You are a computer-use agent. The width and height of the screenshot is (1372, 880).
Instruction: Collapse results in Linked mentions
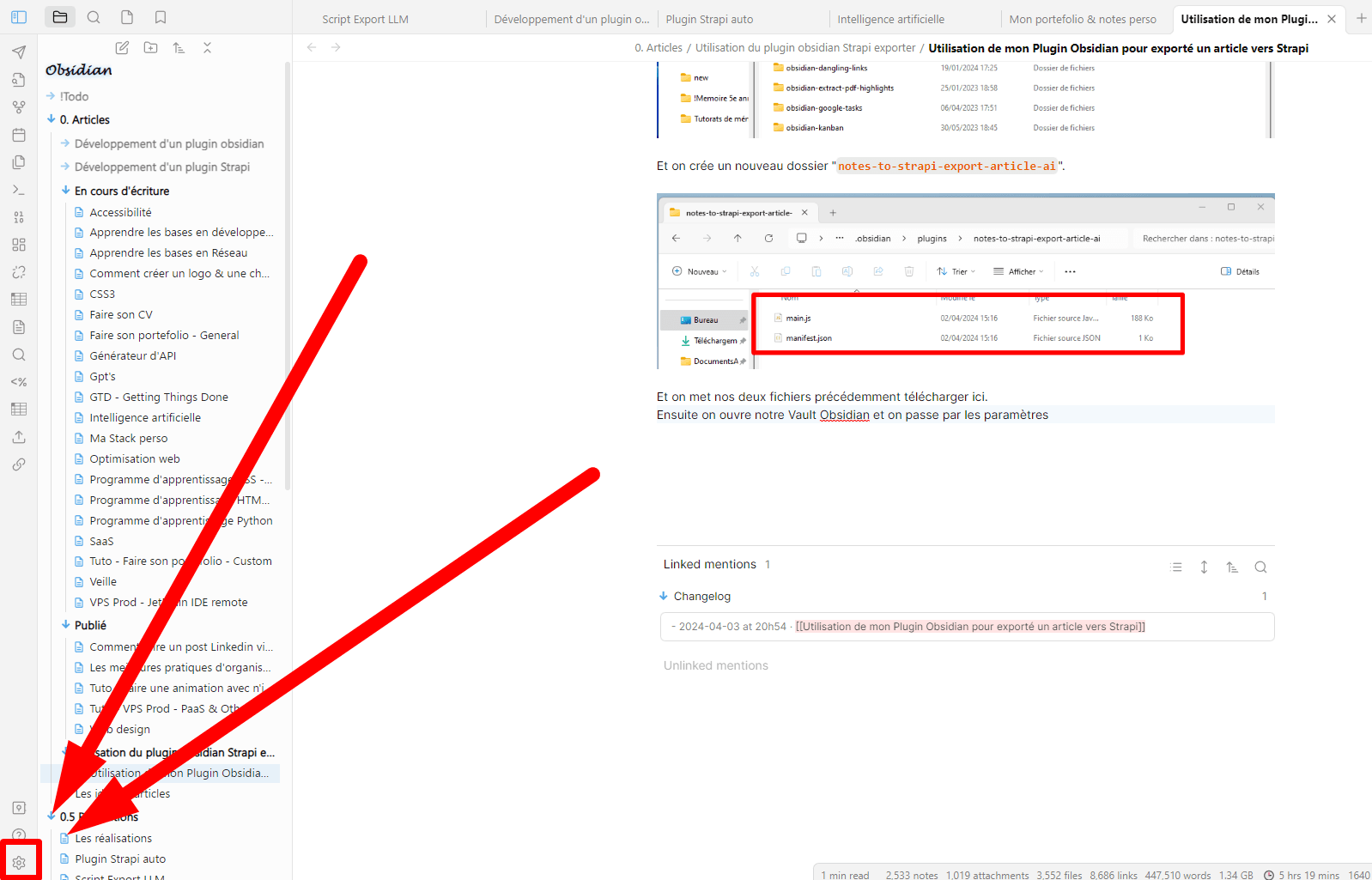click(x=1176, y=567)
